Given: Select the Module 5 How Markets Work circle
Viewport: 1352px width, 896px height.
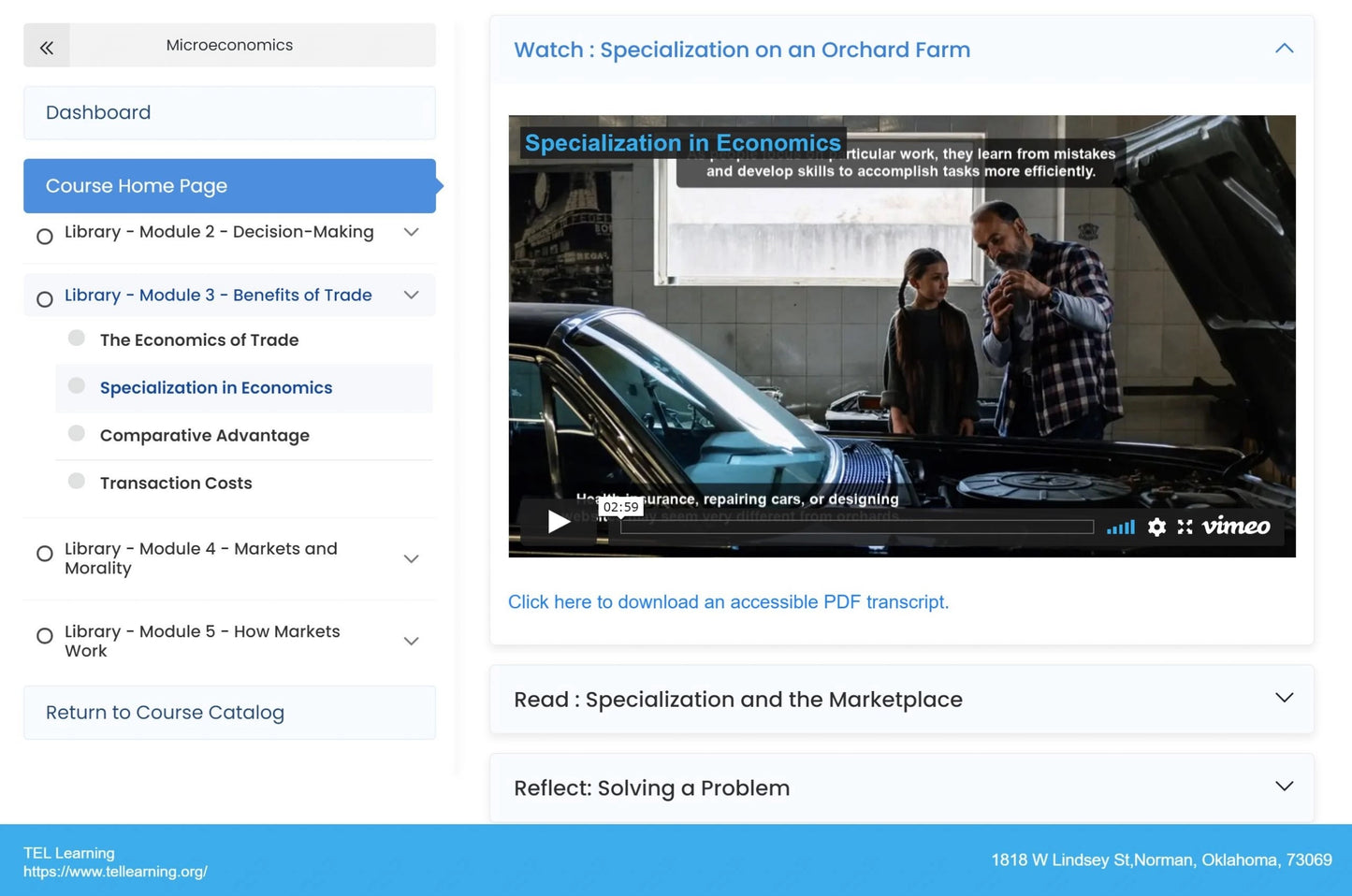Looking at the screenshot, I should tap(44, 636).
